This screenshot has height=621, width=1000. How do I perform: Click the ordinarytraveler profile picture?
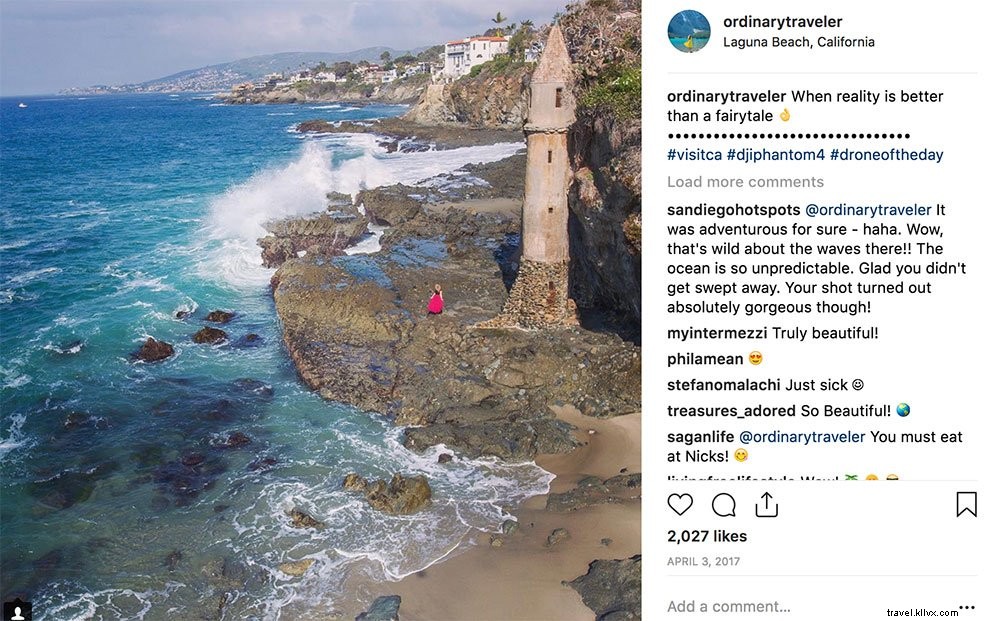point(688,31)
